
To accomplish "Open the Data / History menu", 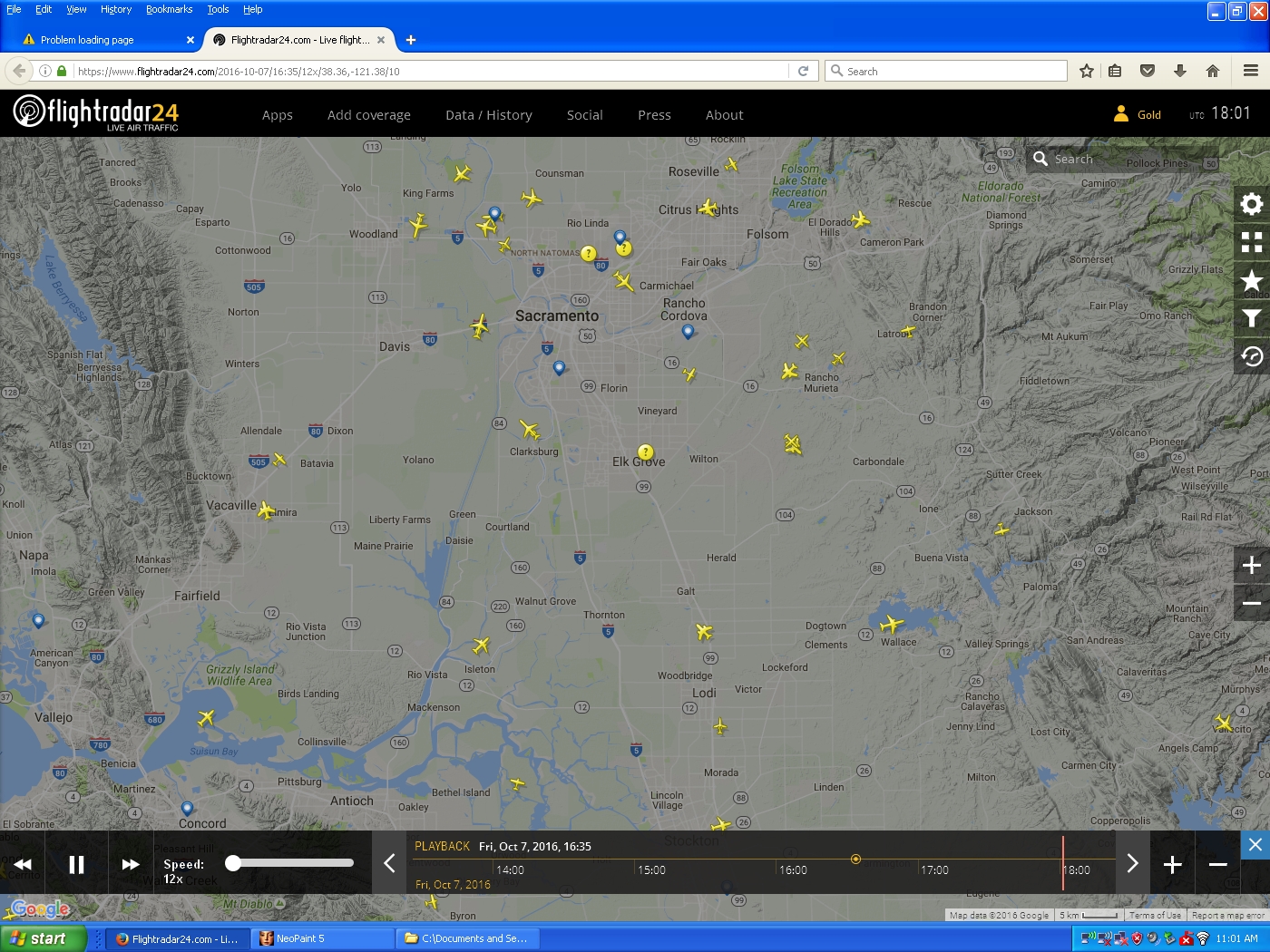I will tap(488, 115).
